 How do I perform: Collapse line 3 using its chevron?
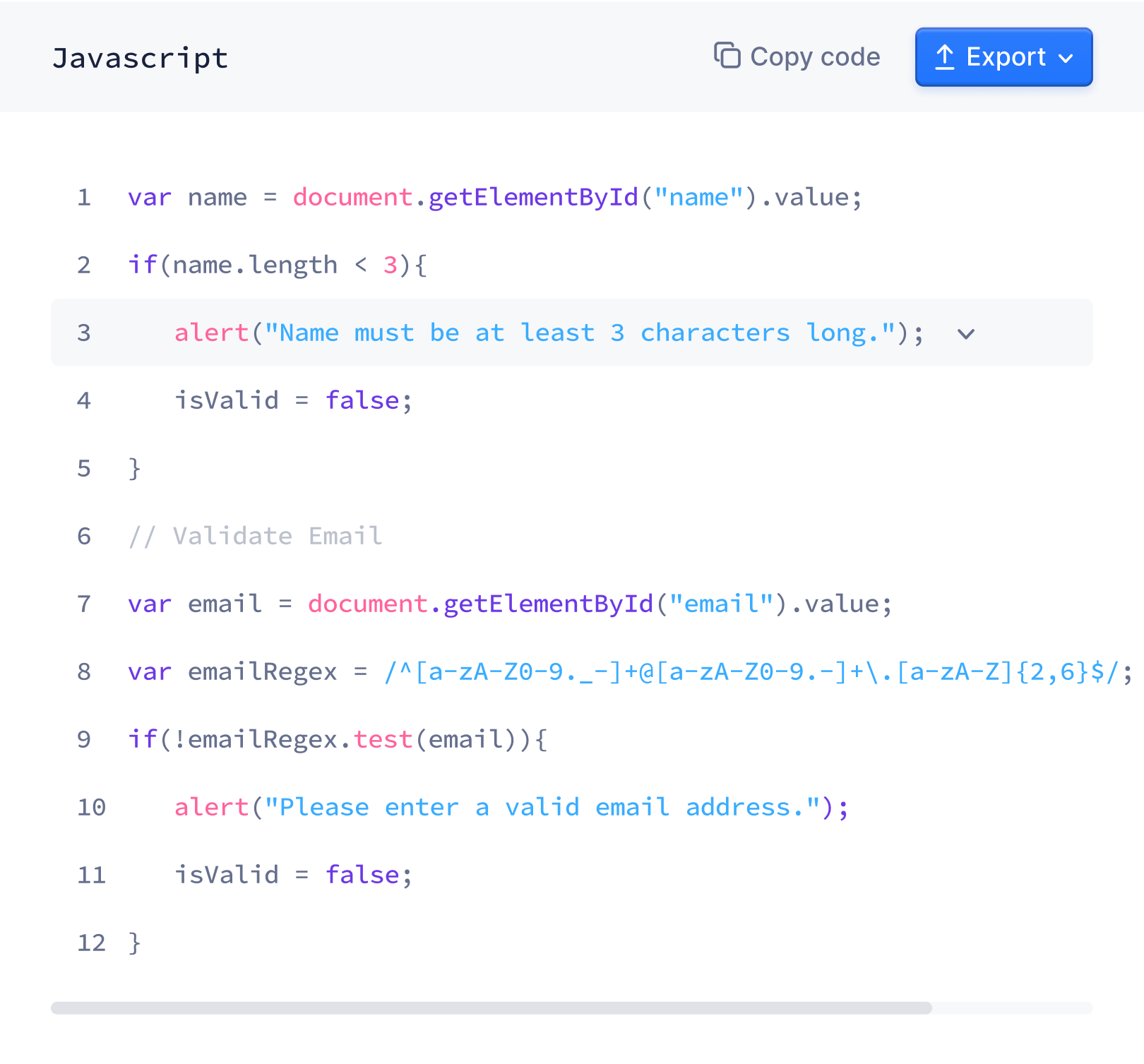[966, 335]
